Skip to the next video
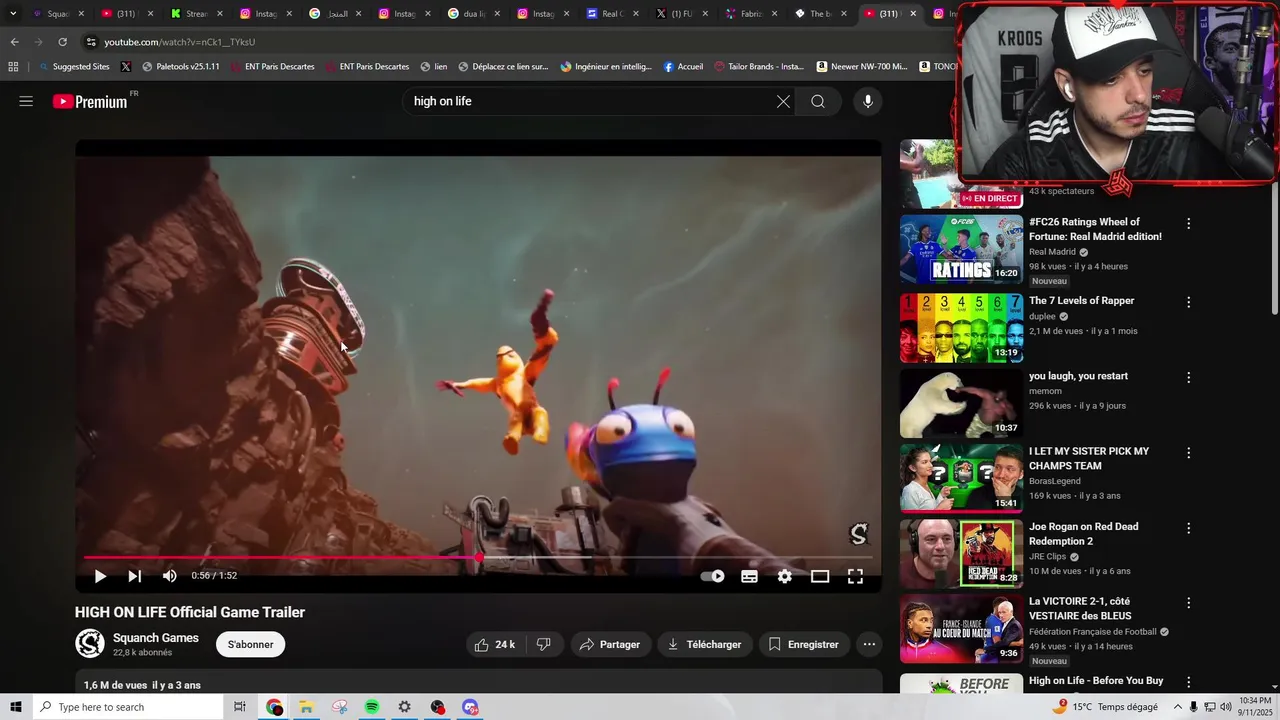1280x720 pixels. [134, 576]
